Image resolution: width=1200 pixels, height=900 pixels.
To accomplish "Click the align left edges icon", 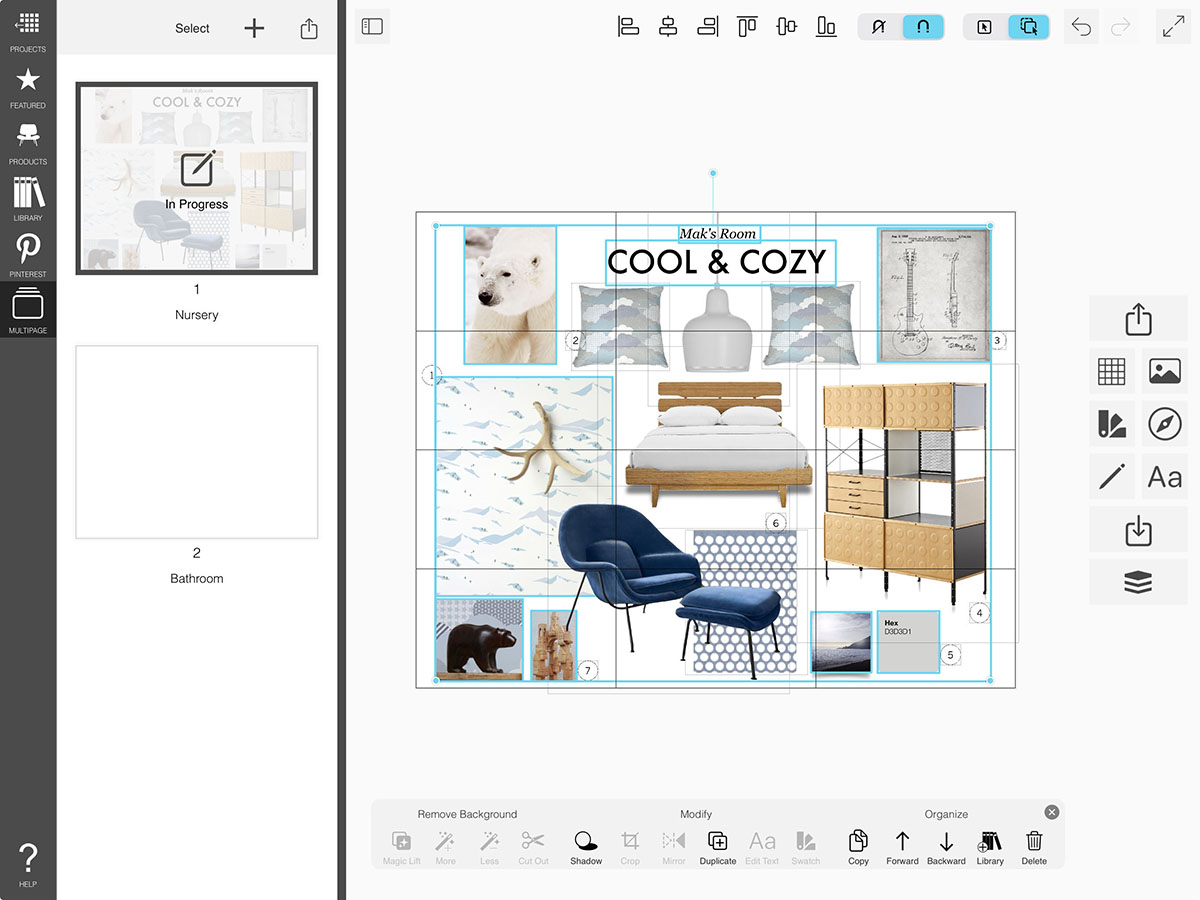I will (628, 27).
